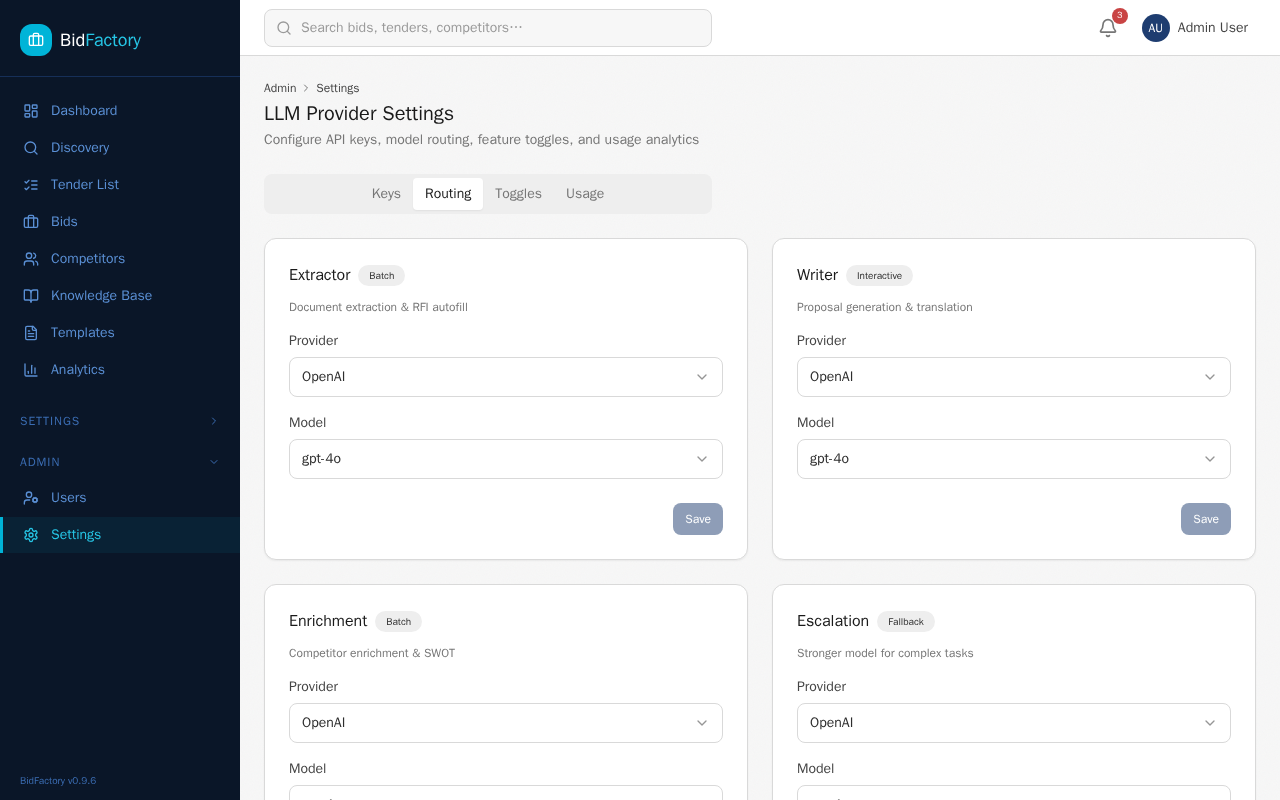Image resolution: width=1280 pixels, height=800 pixels.
Task: Open Tender List page
Action: click(120, 185)
